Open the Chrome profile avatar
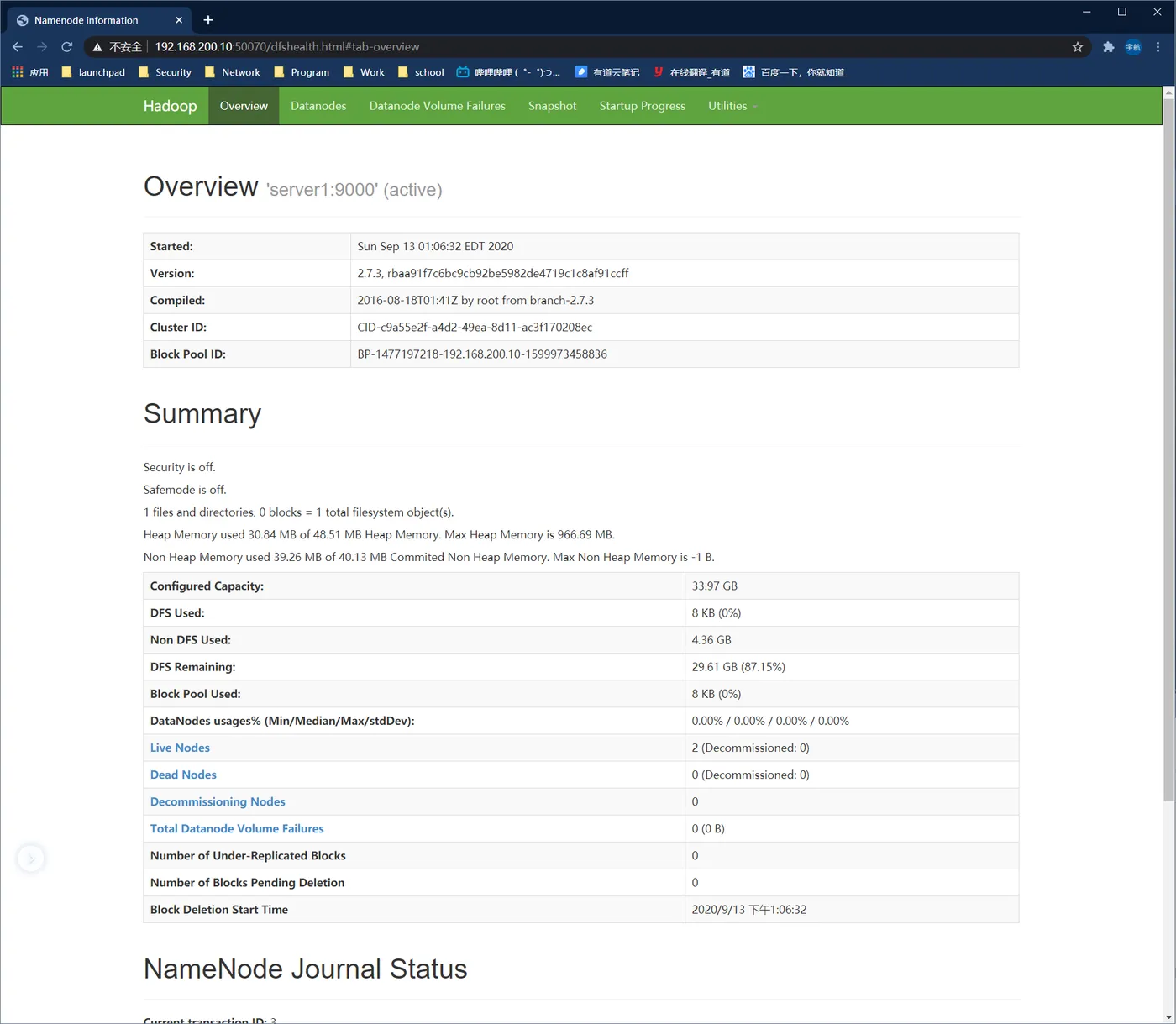This screenshot has height=1024, width=1176. tap(1133, 47)
